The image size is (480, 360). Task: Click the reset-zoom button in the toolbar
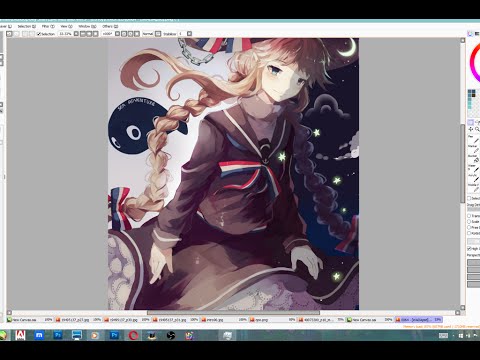point(95,34)
